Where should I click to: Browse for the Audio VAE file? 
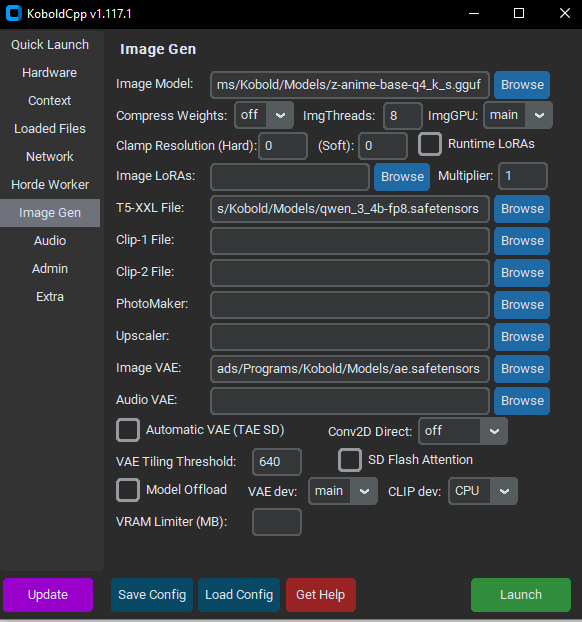point(522,401)
